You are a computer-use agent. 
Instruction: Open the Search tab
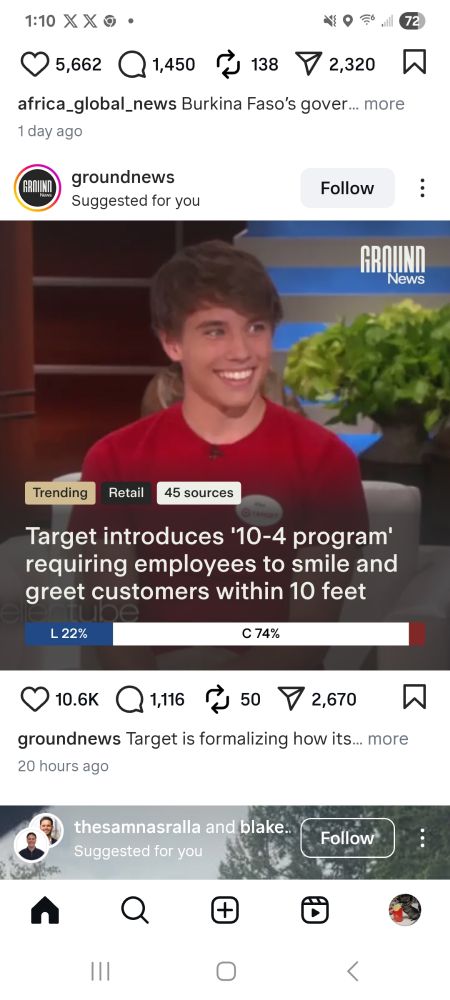[x=134, y=910]
